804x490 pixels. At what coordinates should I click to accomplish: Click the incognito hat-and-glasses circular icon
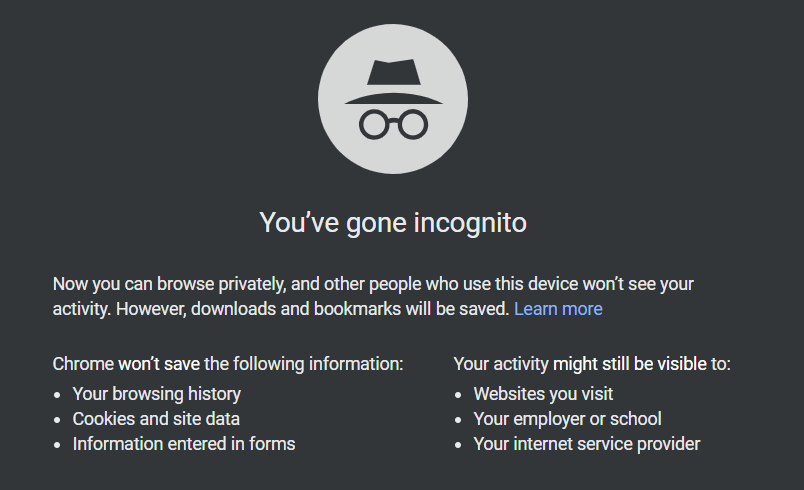[393, 99]
